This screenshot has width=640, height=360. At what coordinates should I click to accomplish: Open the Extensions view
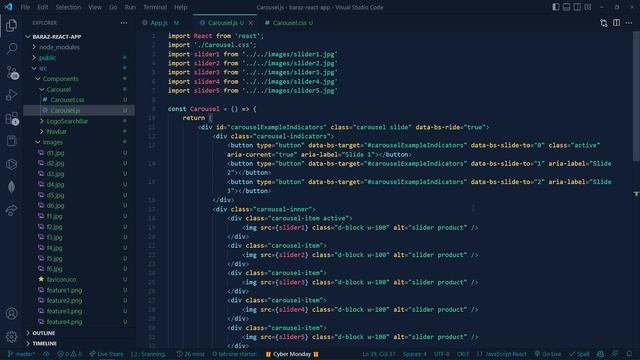point(11,118)
